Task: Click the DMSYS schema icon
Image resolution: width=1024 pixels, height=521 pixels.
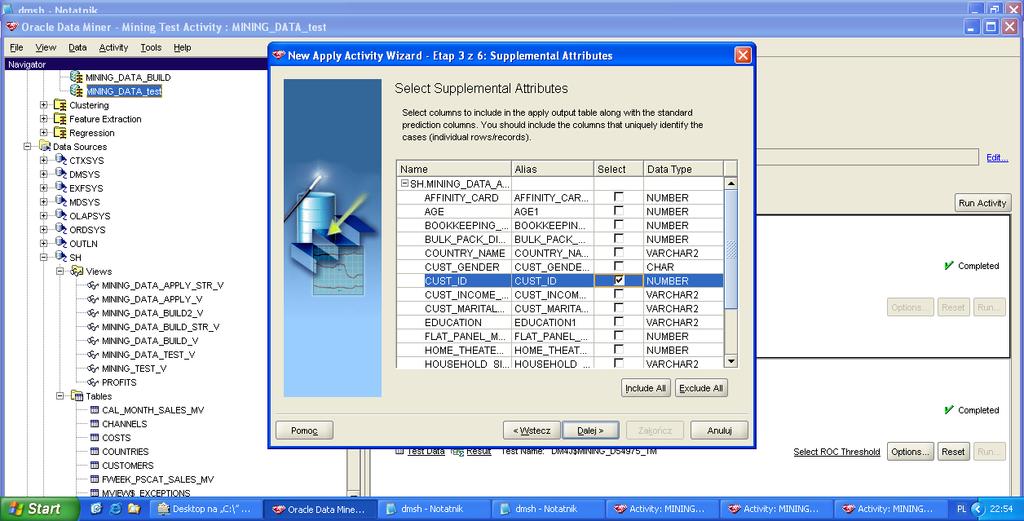Action: click(x=61, y=174)
